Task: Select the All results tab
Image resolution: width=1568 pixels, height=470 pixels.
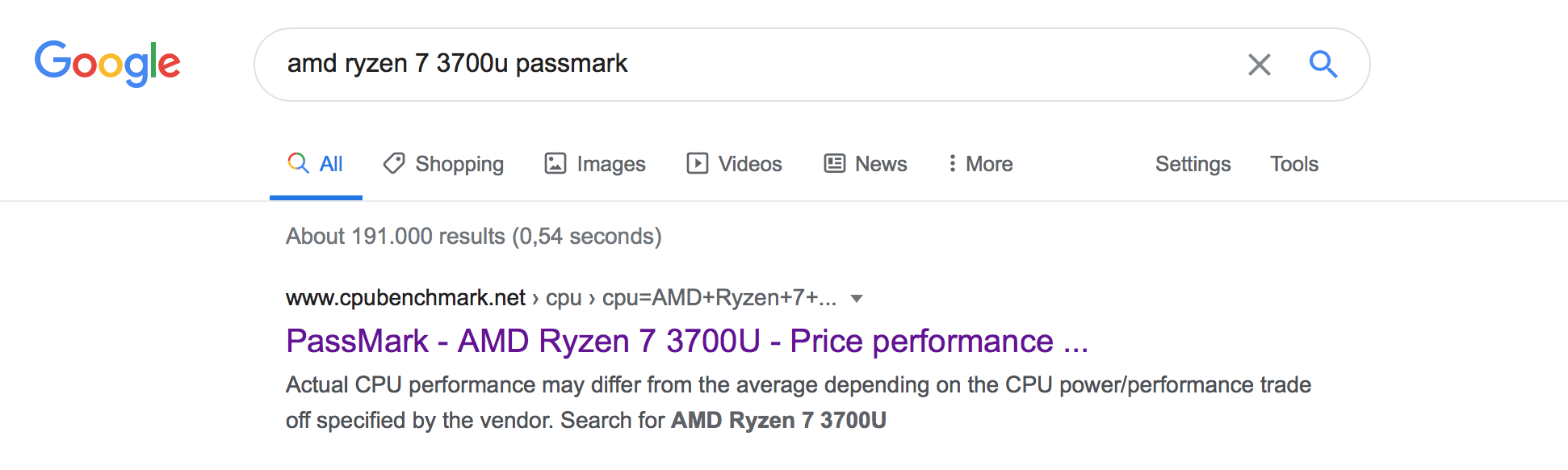Action: tap(316, 164)
